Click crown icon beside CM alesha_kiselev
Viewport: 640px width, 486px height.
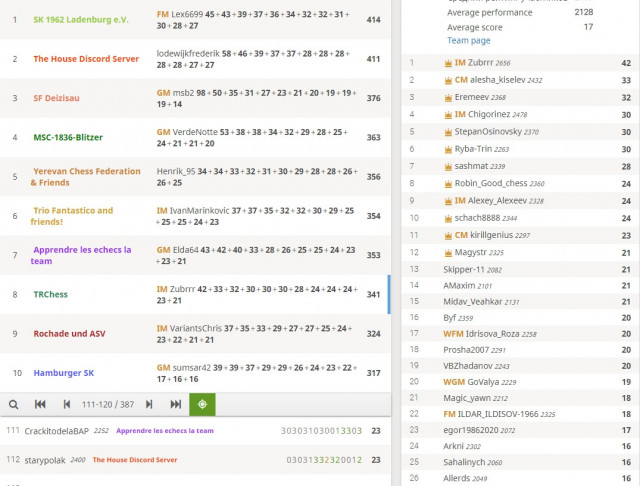click(448, 80)
